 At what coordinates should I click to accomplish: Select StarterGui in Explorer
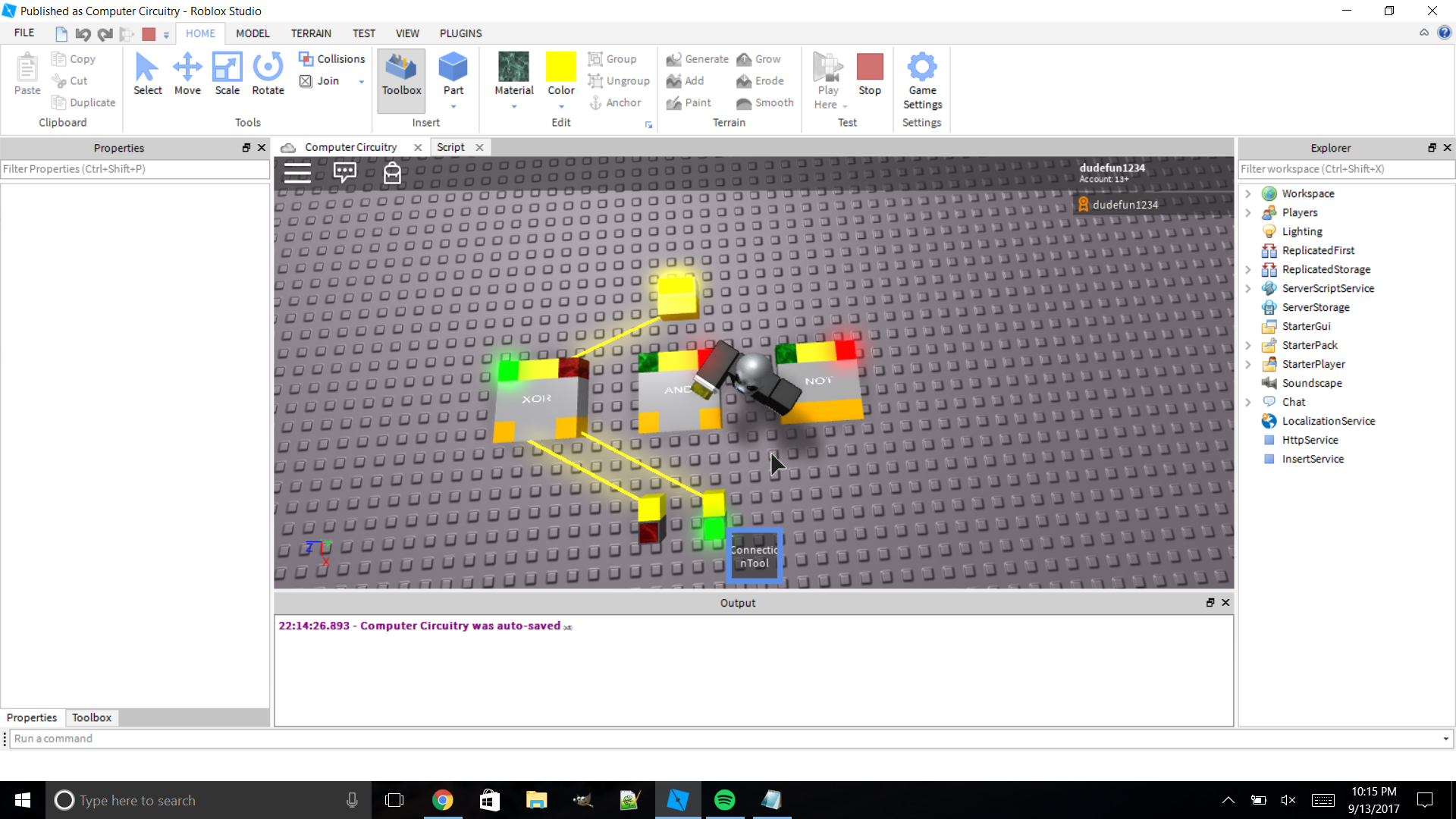[1306, 327]
